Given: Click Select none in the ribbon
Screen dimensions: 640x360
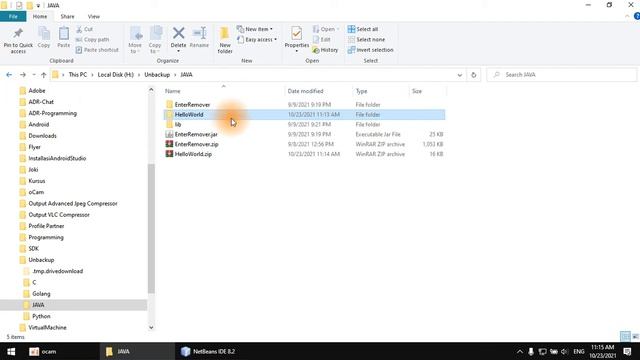Looking at the screenshot, I should pos(366,40).
